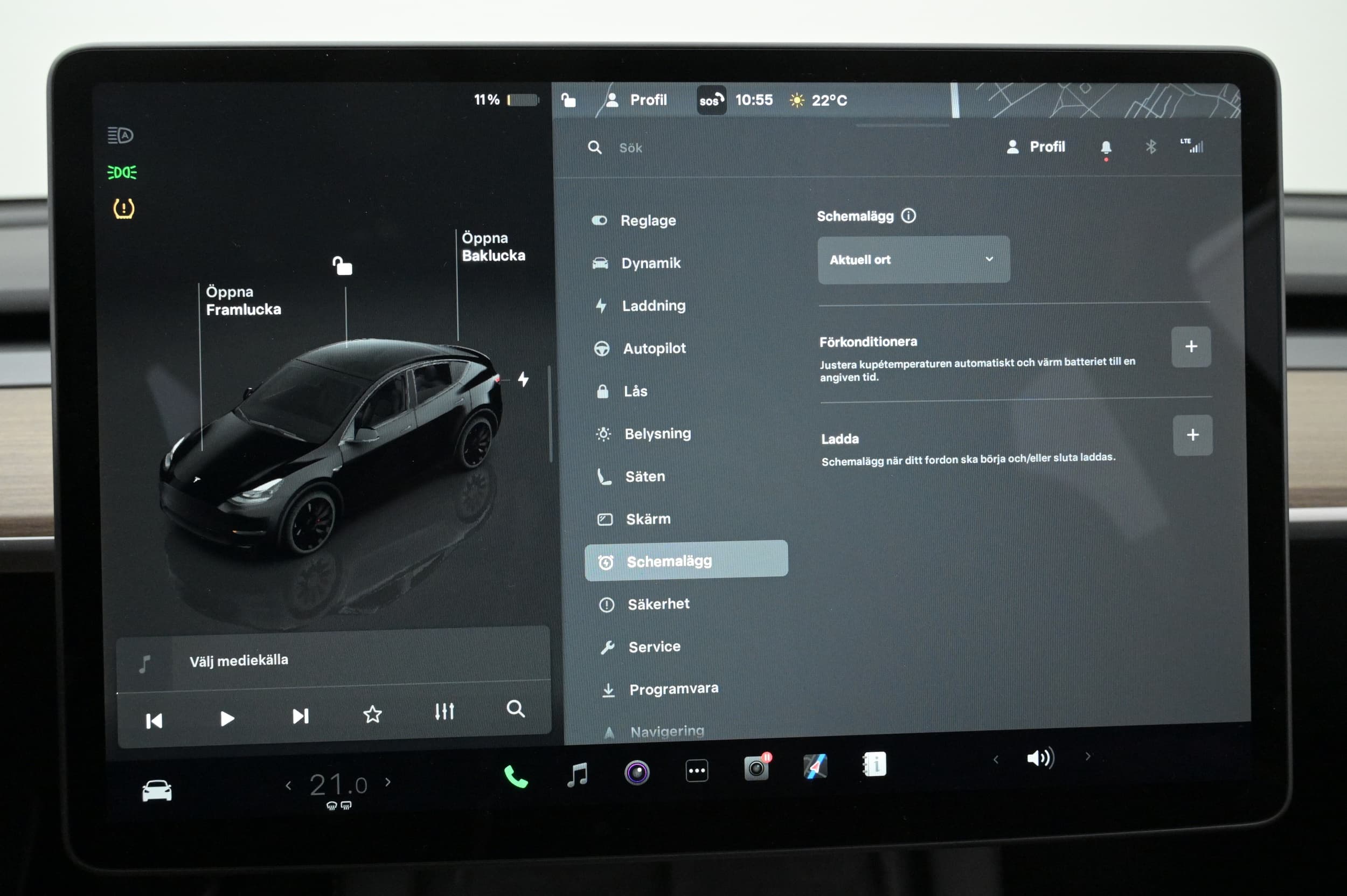Open the LTE signal status icon
Screen dimensions: 1347x896
(1192, 145)
